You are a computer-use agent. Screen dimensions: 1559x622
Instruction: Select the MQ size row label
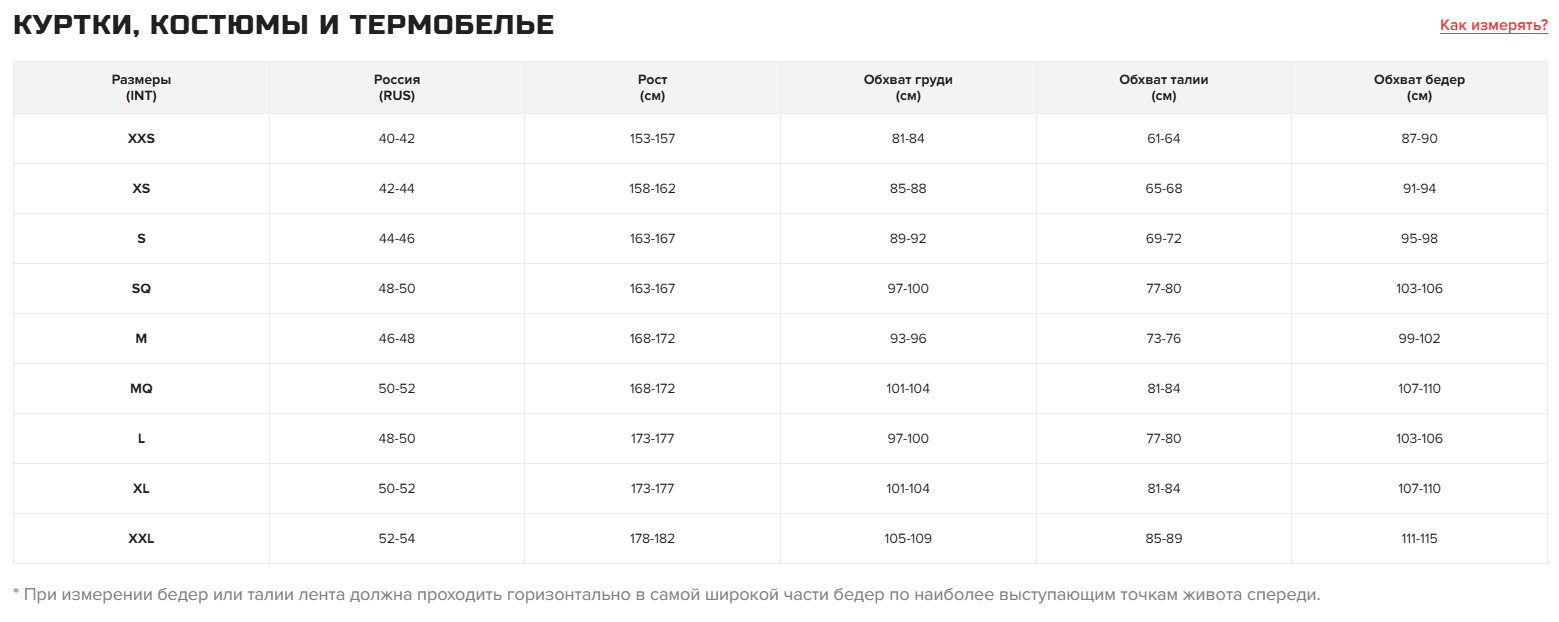[x=141, y=389]
